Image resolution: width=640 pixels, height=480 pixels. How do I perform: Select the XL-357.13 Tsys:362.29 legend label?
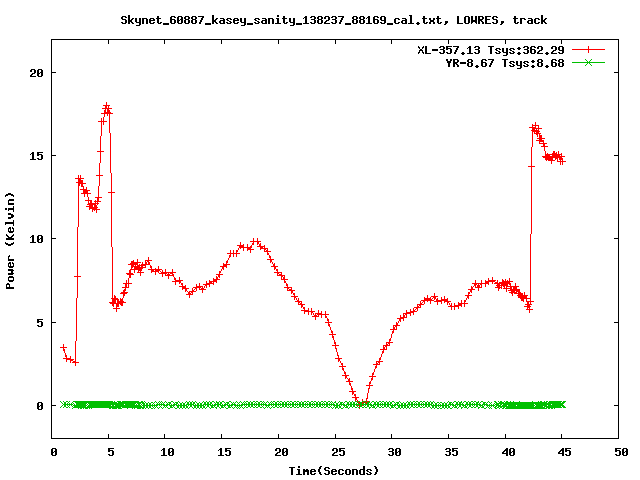(x=491, y=50)
